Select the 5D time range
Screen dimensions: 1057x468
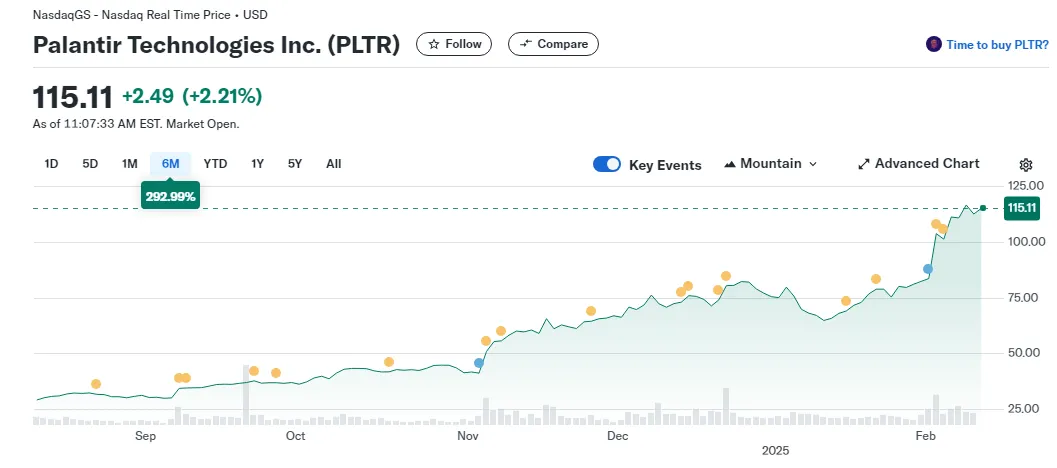tap(90, 164)
